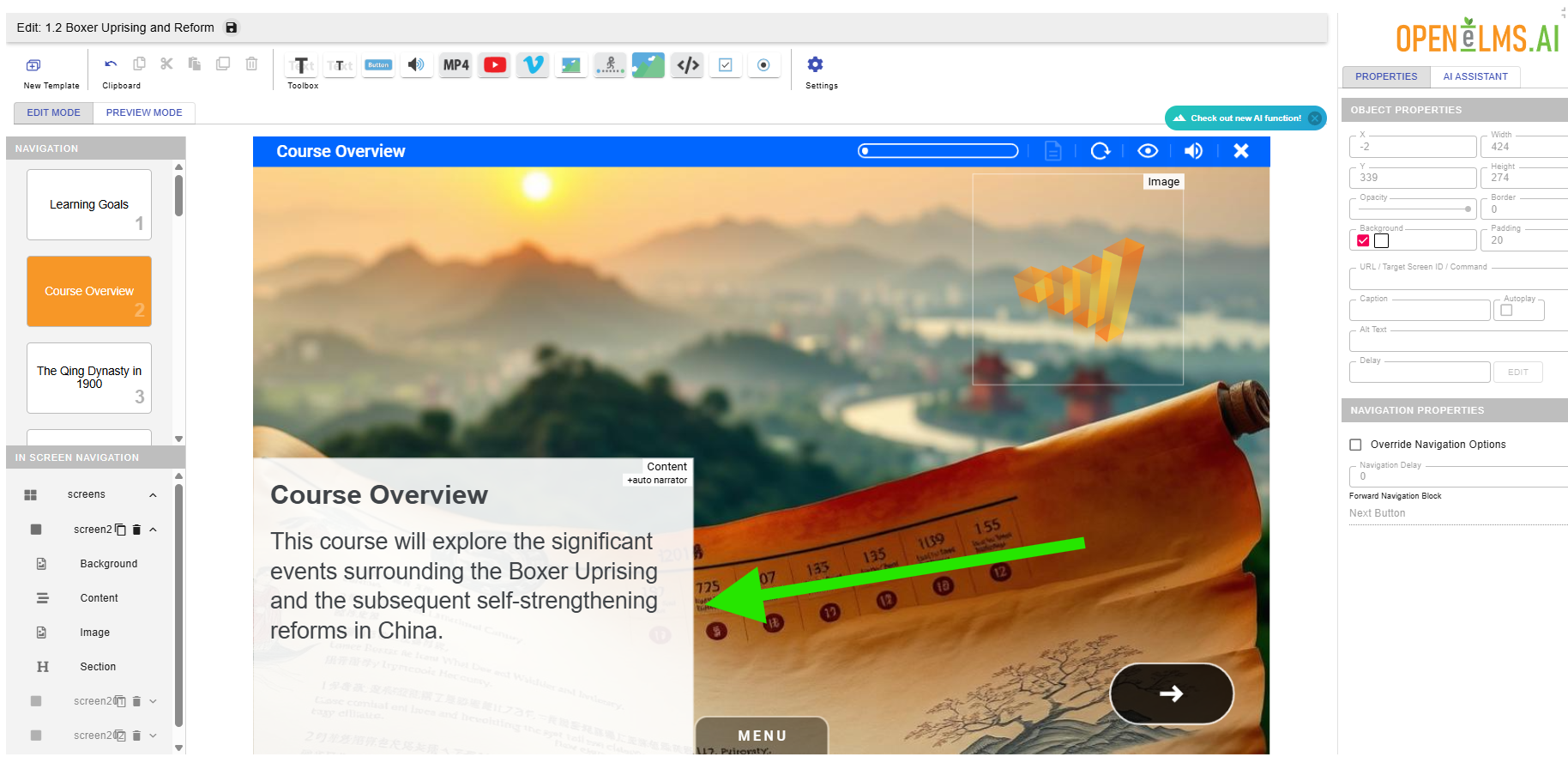Select the PROPERTIES tab
This screenshot has width=1568, height=757.
[x=1386, y=76]
